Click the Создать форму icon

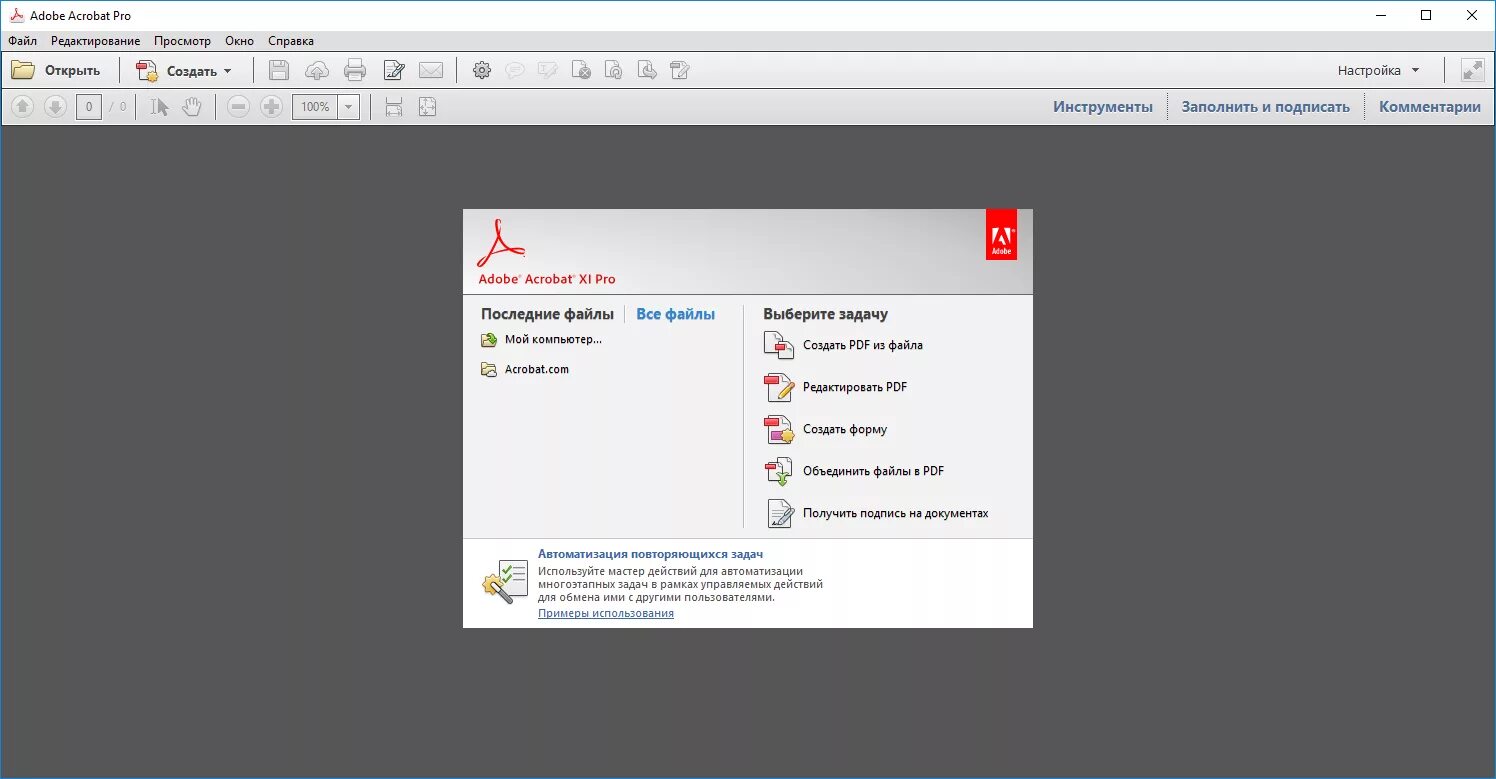click(779, 429)
